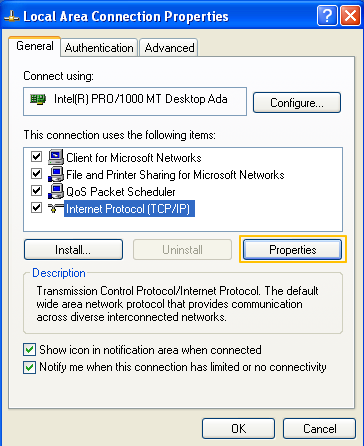Close the dialog with the red X
The height and width of the screenshot is (446, 364).
pyautogui.click(x=350, y=15)
